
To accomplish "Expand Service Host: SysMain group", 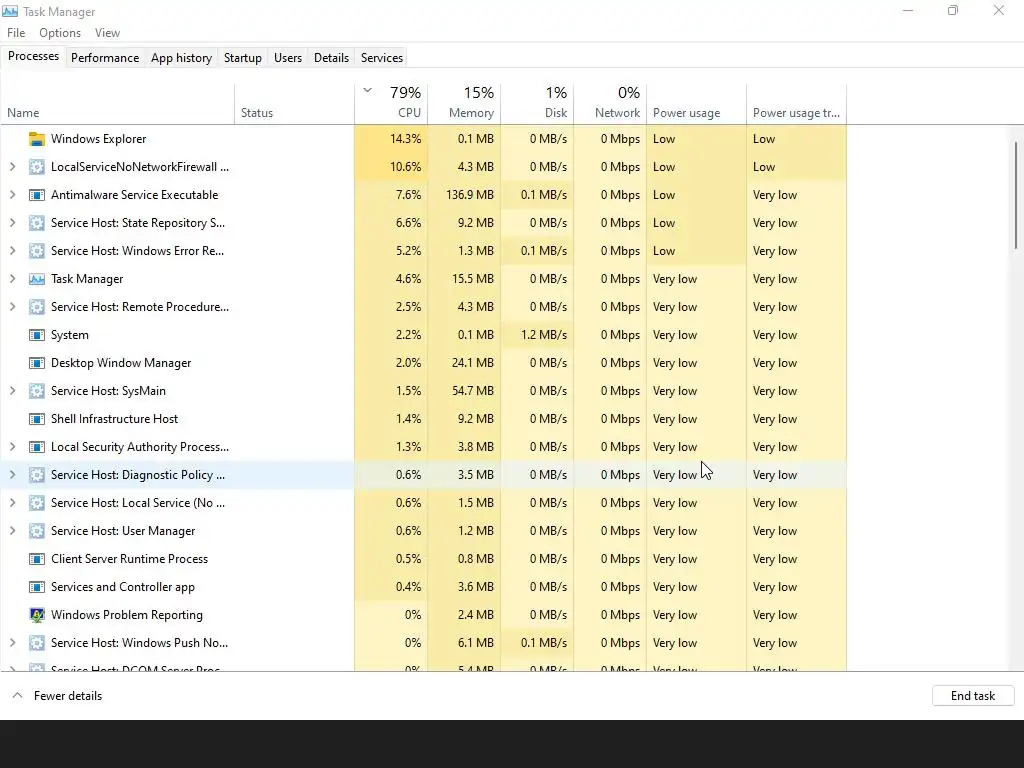I will coord(12,391).
